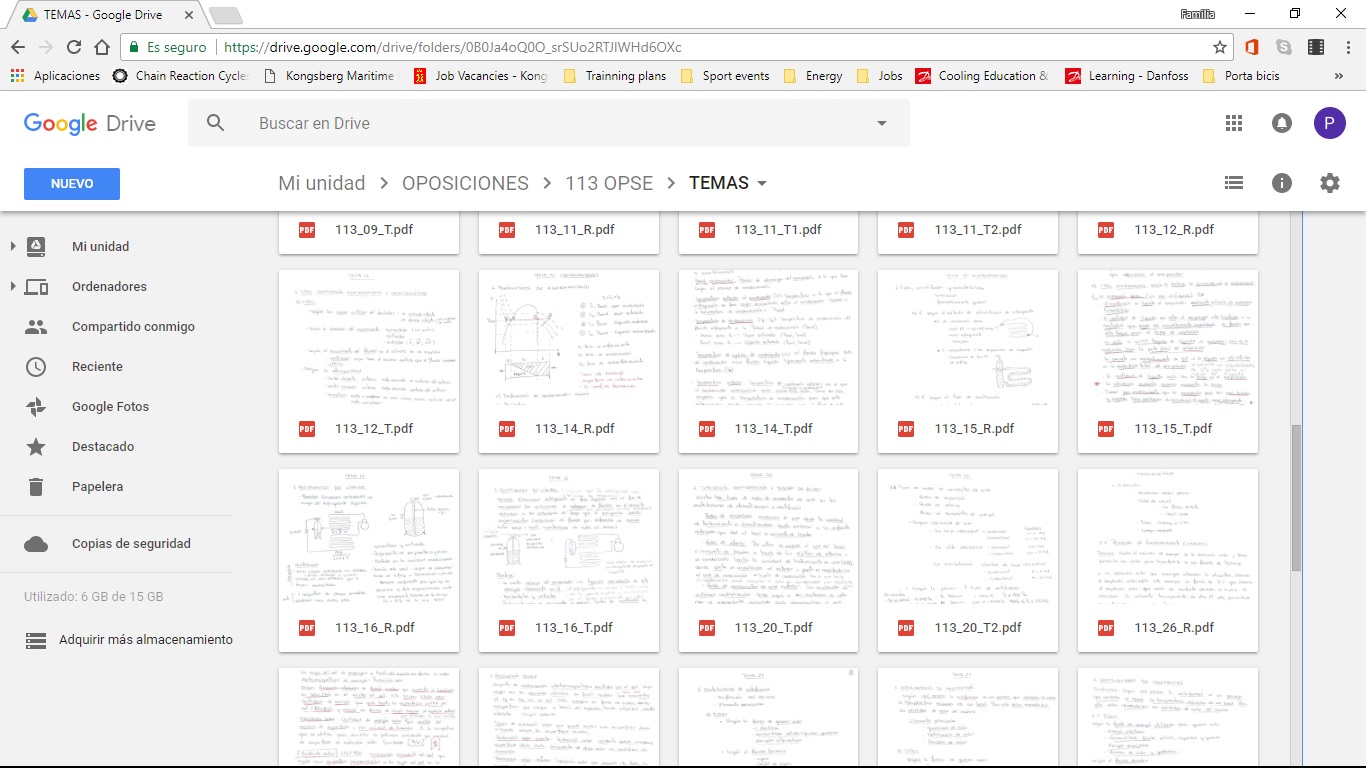Click the Ordenadores devices icon
1366x768 pixels.
(36, 287)
